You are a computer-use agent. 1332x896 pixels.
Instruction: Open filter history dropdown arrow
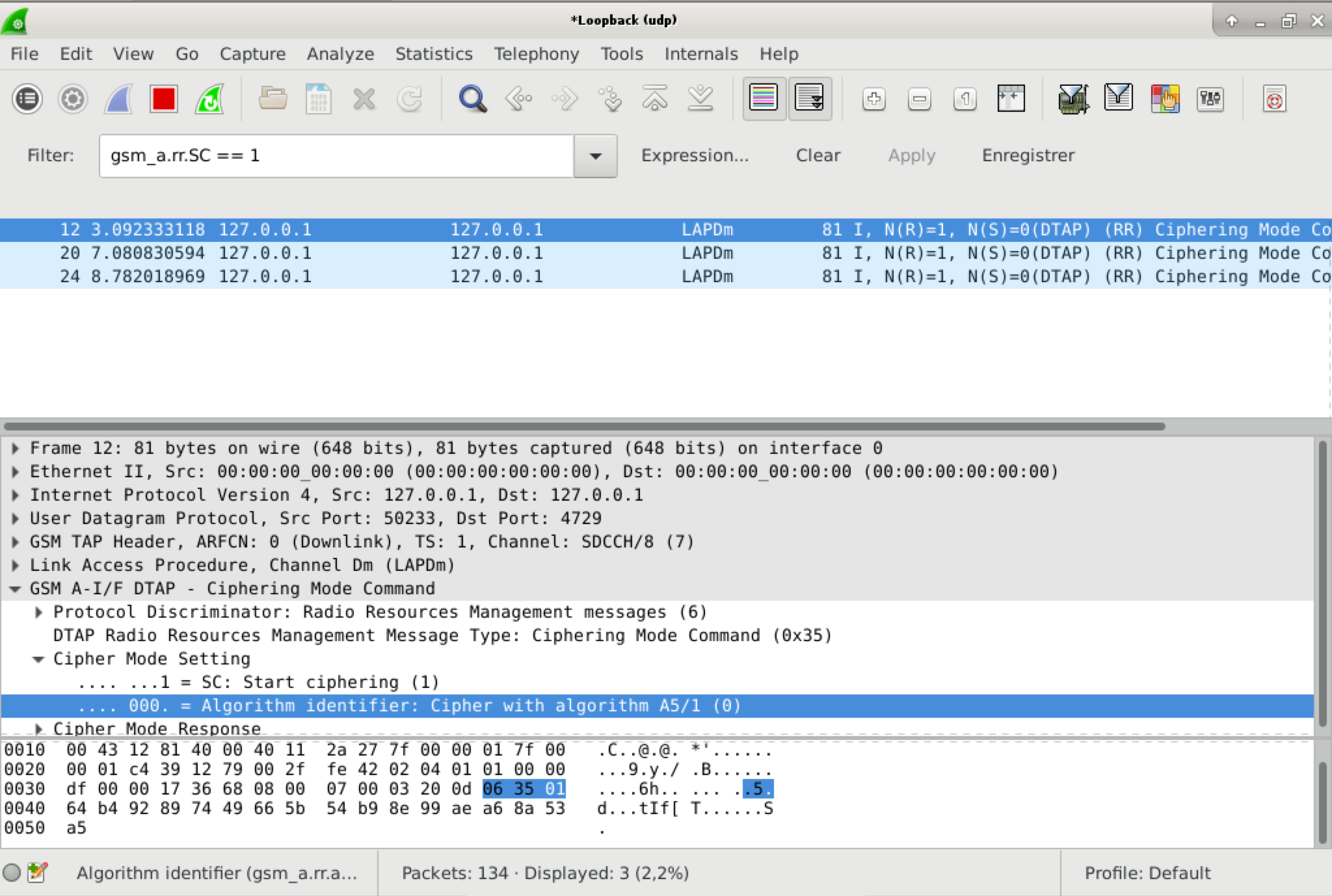pos(595,156)
